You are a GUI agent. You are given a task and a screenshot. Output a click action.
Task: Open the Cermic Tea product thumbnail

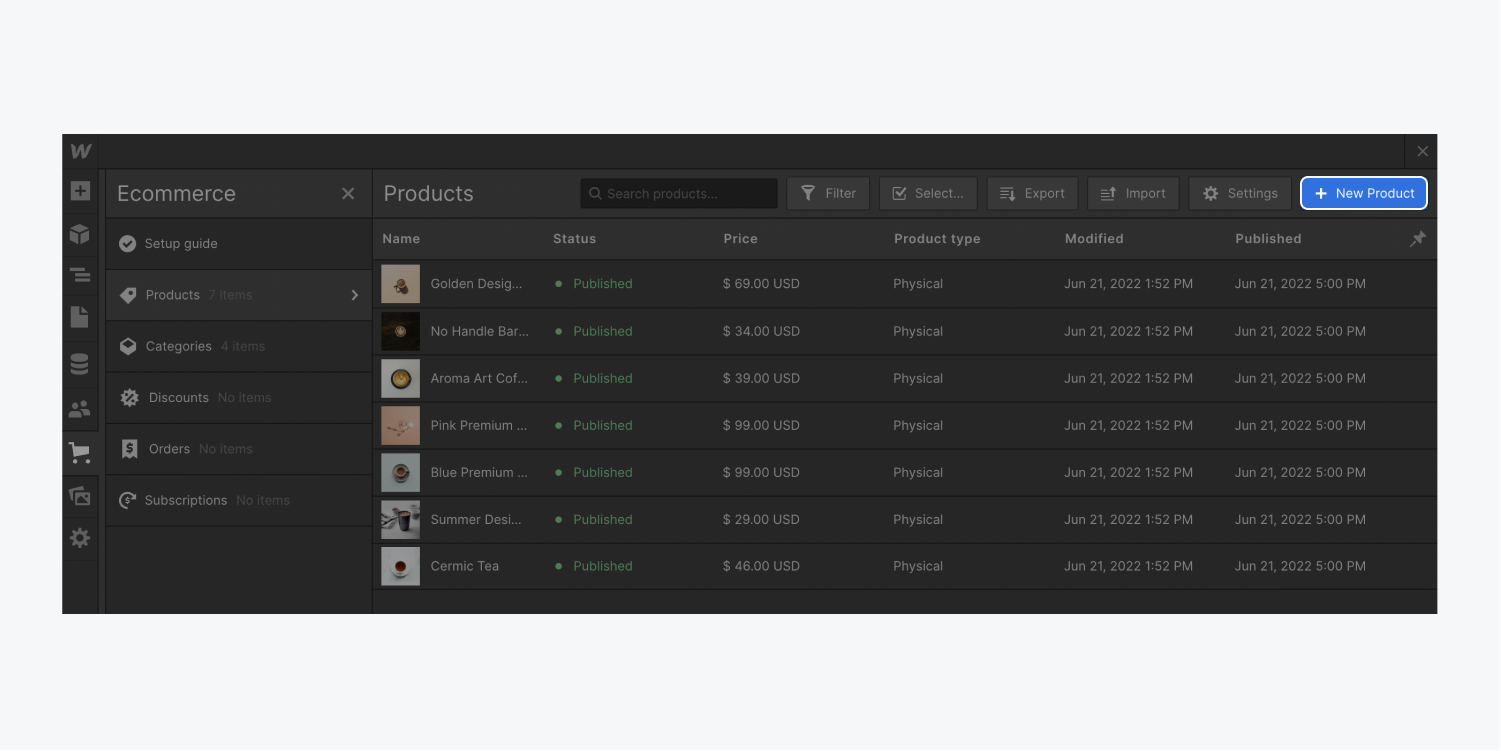click(x=400, y=566)
